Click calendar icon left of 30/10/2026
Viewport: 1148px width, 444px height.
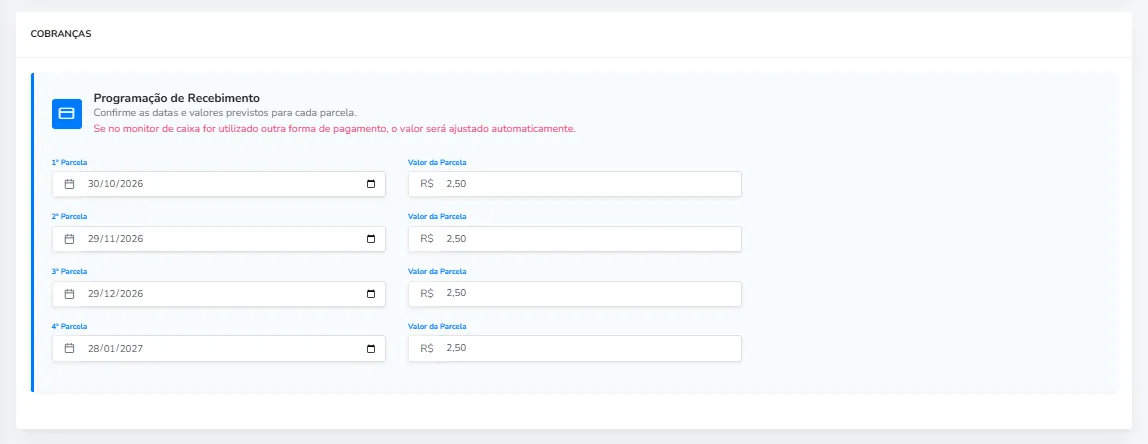coord(70,184)
